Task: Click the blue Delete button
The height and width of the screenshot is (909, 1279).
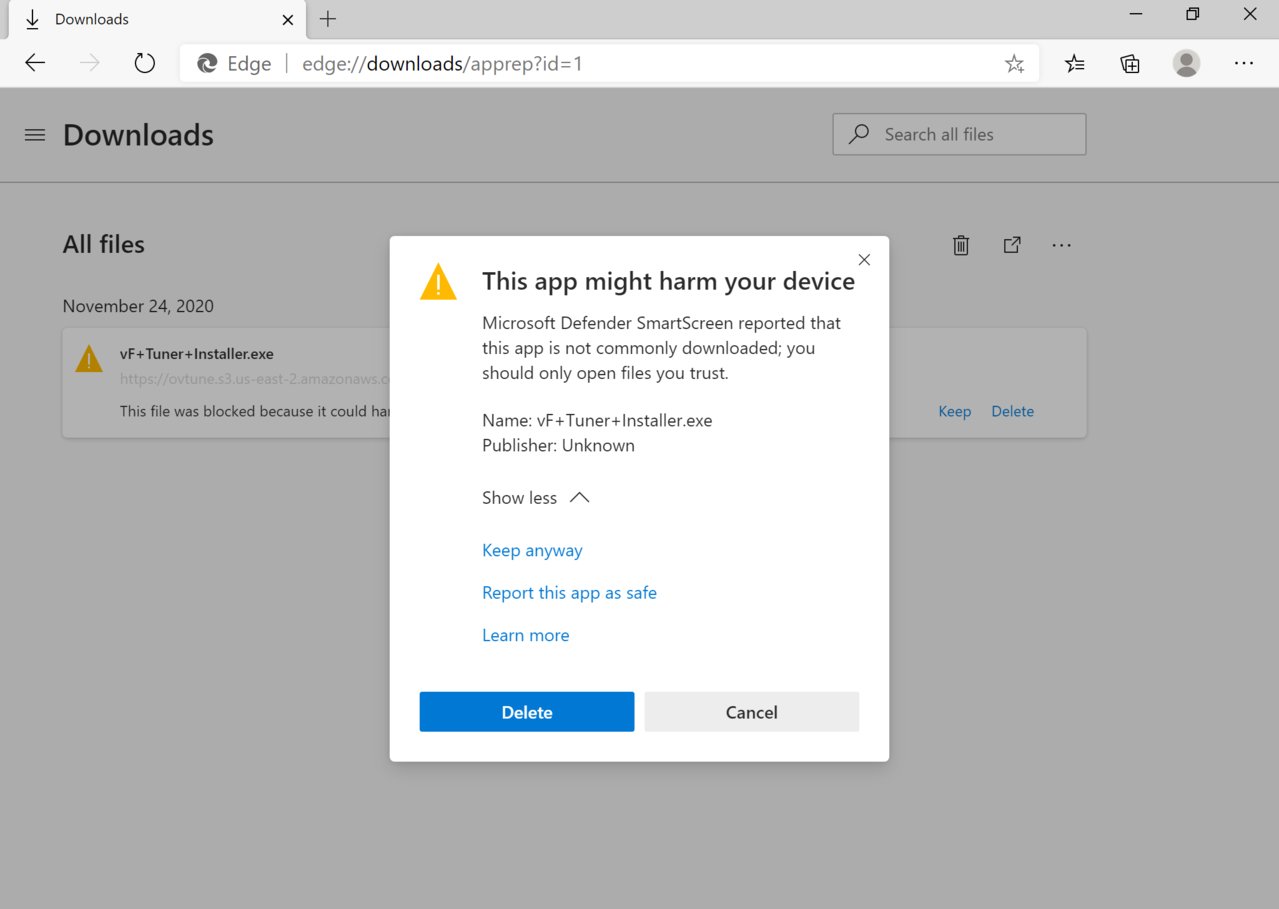Action: pyautogui.click(x=527, y=712)
